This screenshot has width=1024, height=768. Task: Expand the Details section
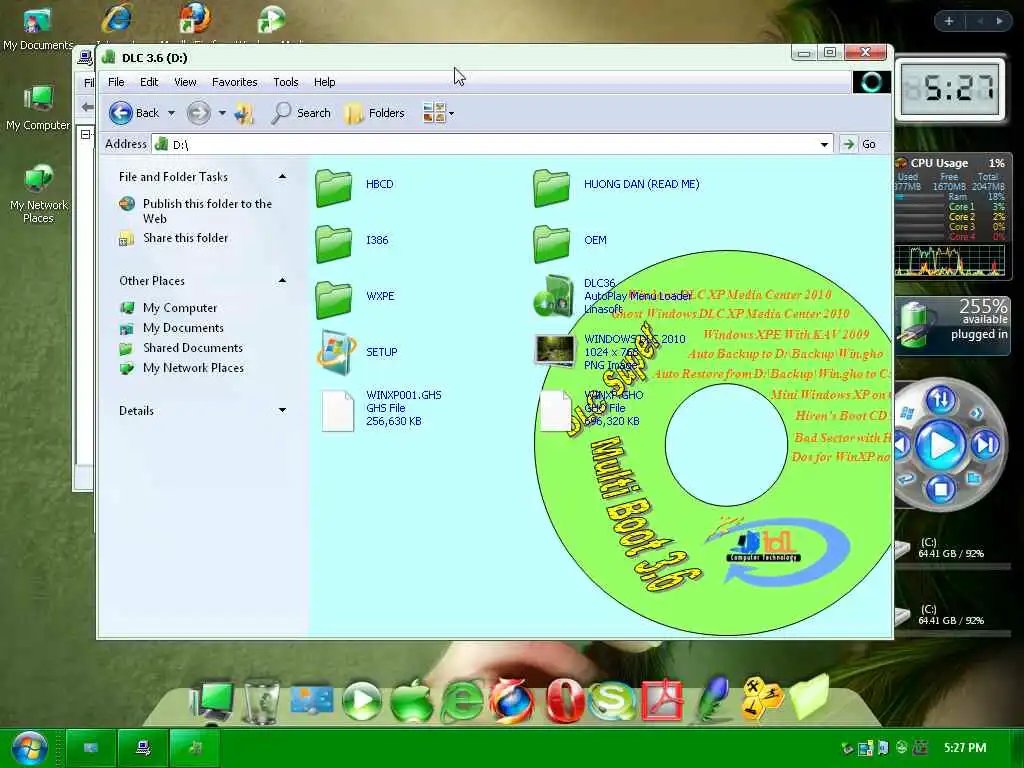click(282, 410)
